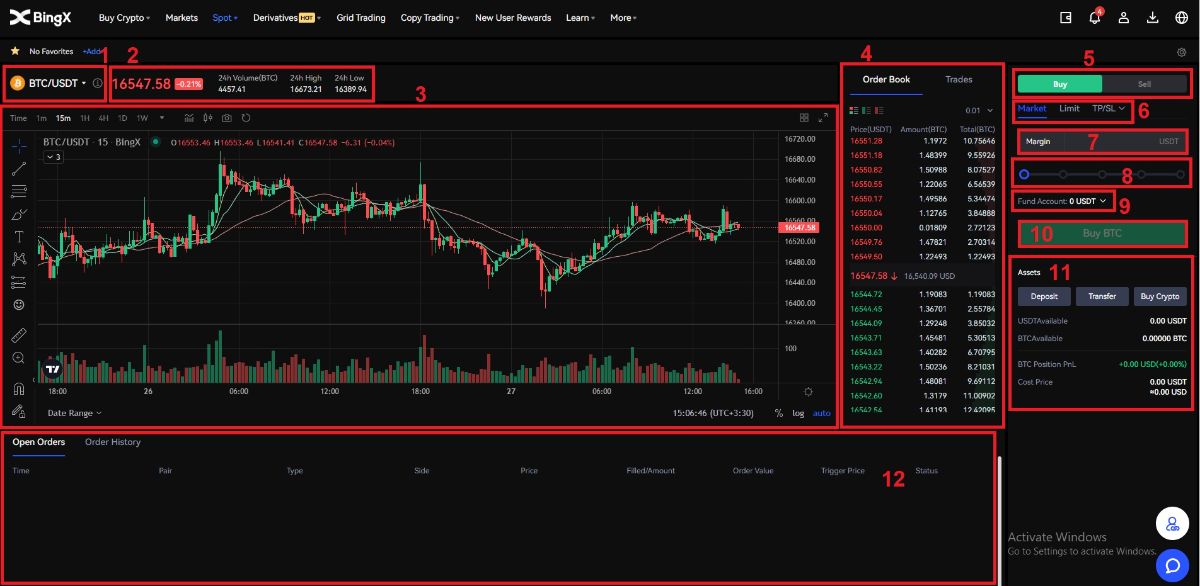Open the indicators icon in chart toolbar
Image resolution: width=1200 pixels, height=586 pixels.
click(x=190, y=118)
